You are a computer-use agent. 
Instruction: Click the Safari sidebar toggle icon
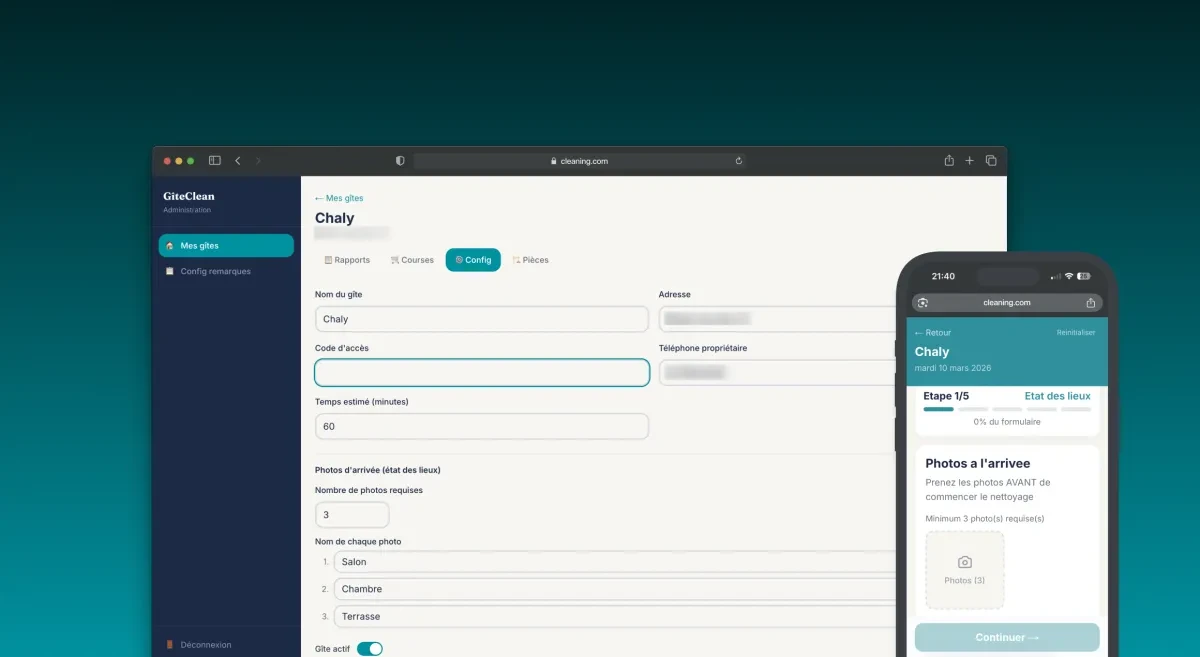[x=214, y=159]
